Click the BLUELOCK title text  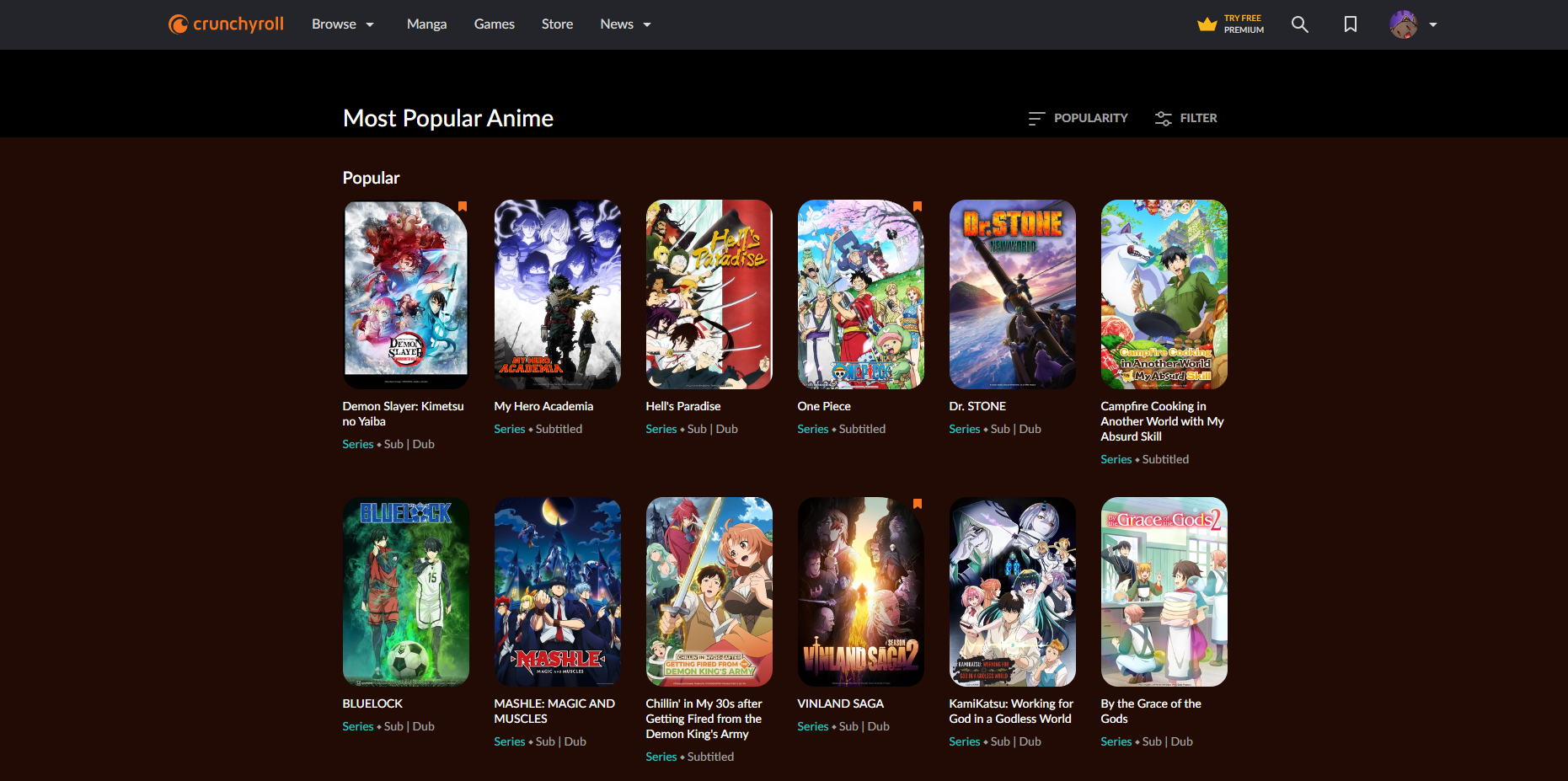coord(372,703)
